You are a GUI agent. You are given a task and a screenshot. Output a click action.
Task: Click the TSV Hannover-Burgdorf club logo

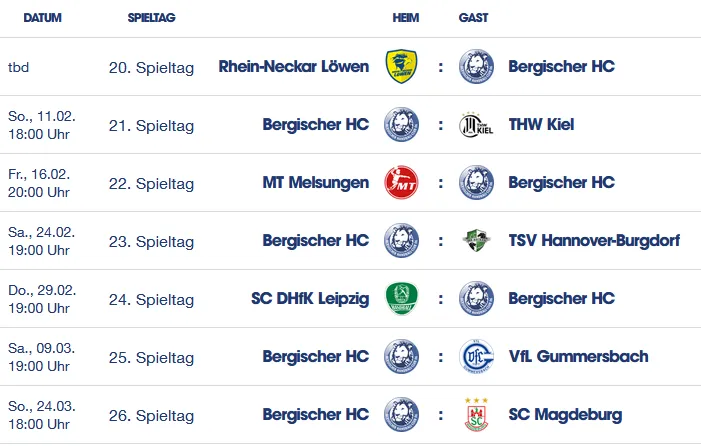[476, 241]
